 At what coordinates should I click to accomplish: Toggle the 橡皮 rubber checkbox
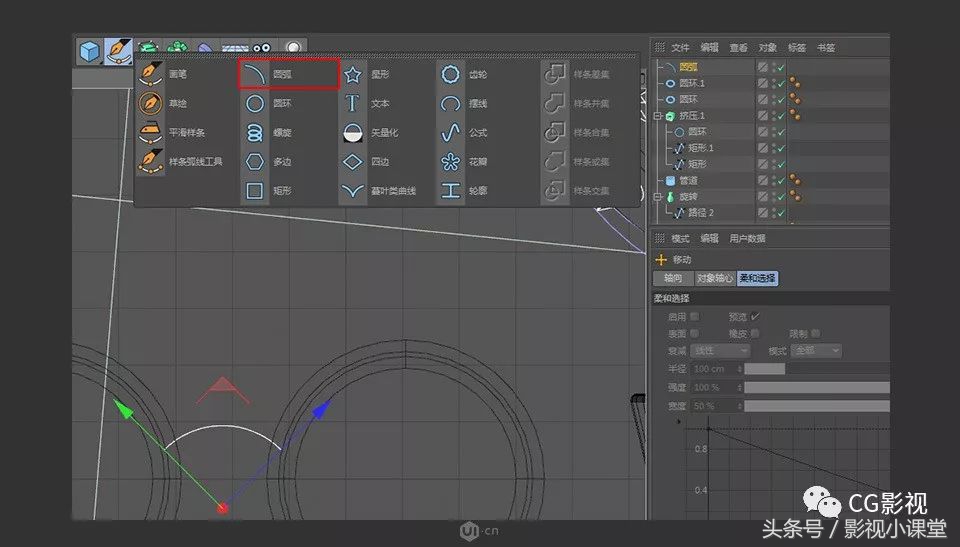click(755, 333)
